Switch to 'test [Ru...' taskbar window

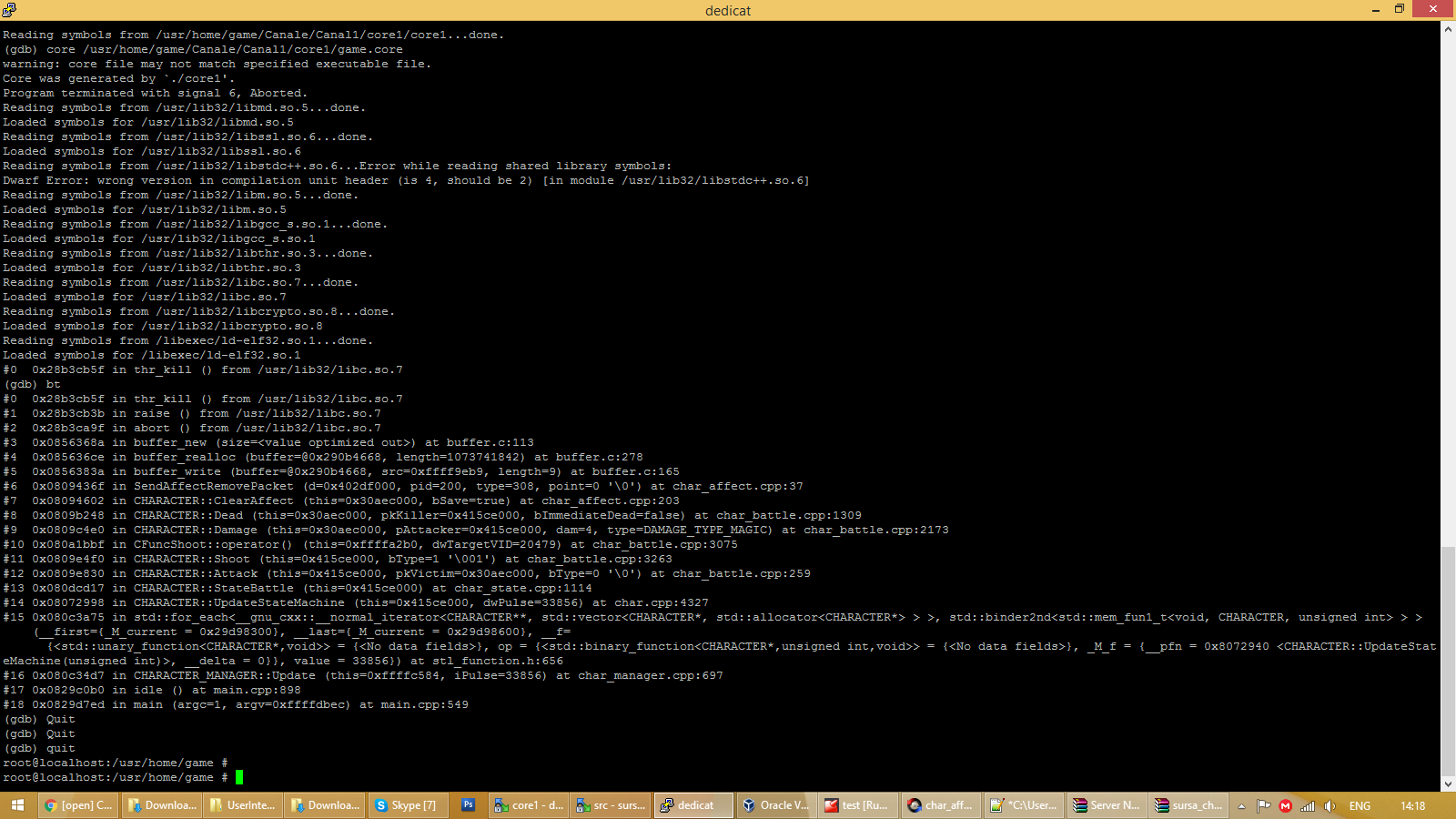coord(857,805)
